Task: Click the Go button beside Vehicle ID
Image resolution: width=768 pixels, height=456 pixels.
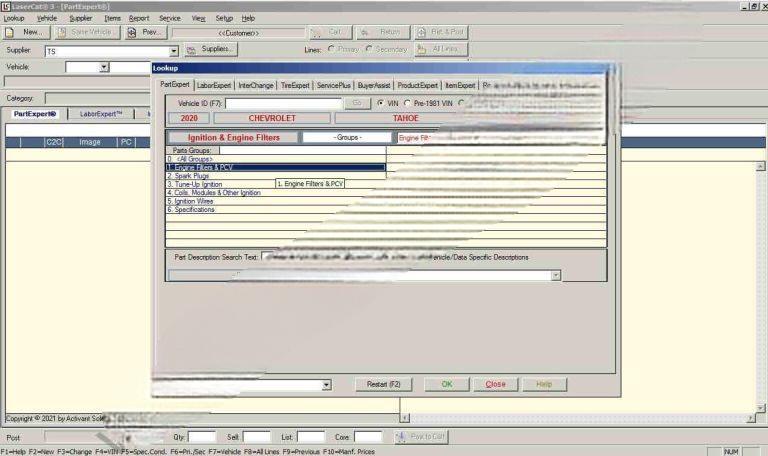Action: [x=357, y=103]
